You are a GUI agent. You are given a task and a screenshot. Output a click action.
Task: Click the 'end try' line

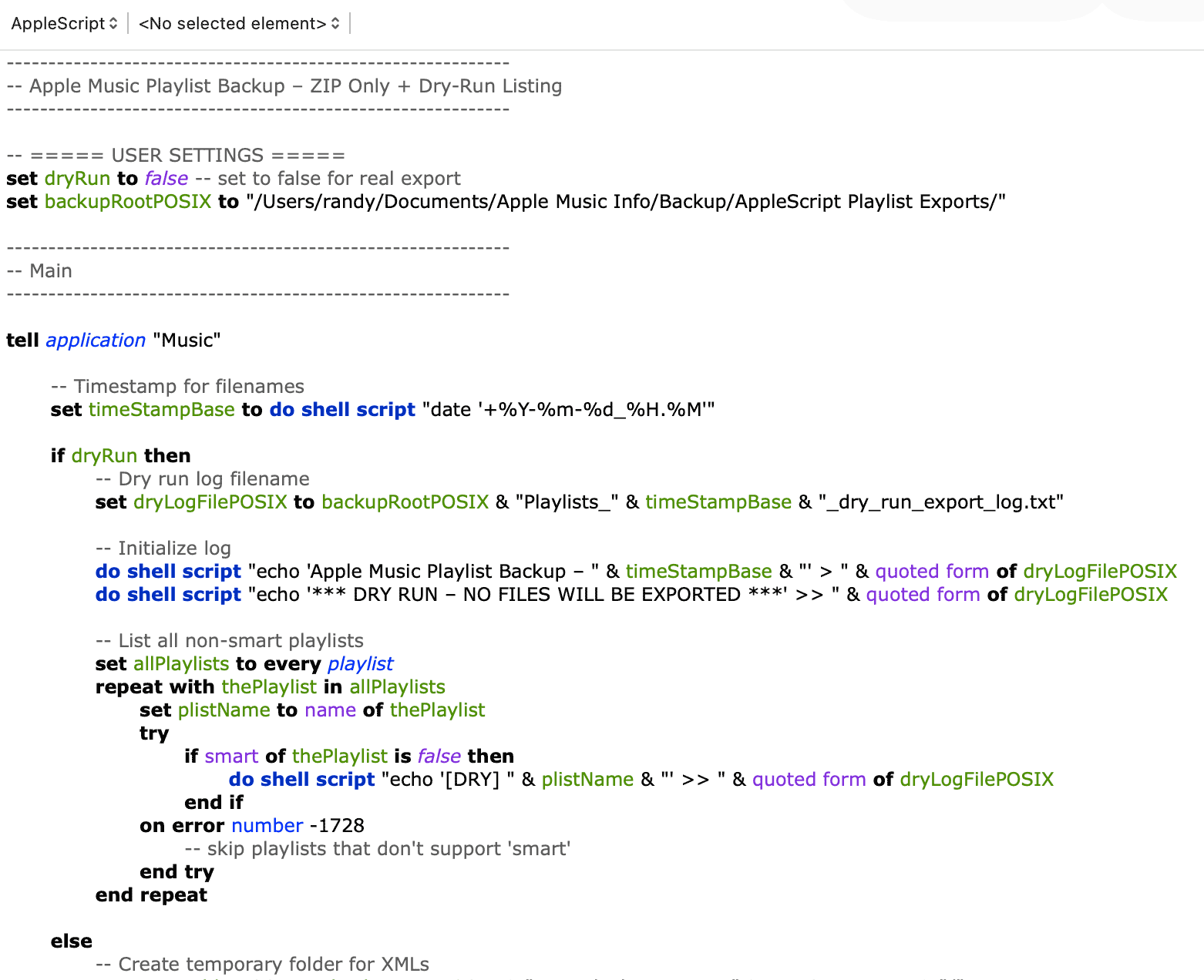177,871
